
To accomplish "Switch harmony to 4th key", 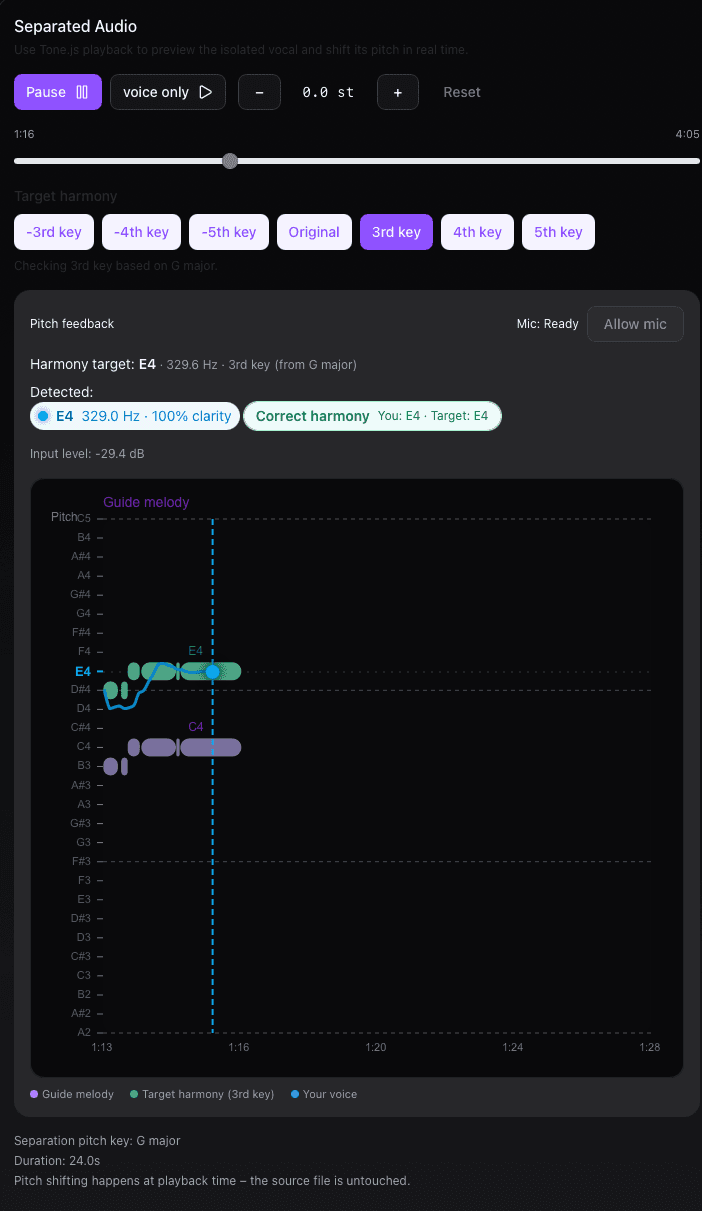I will (477, 231).
